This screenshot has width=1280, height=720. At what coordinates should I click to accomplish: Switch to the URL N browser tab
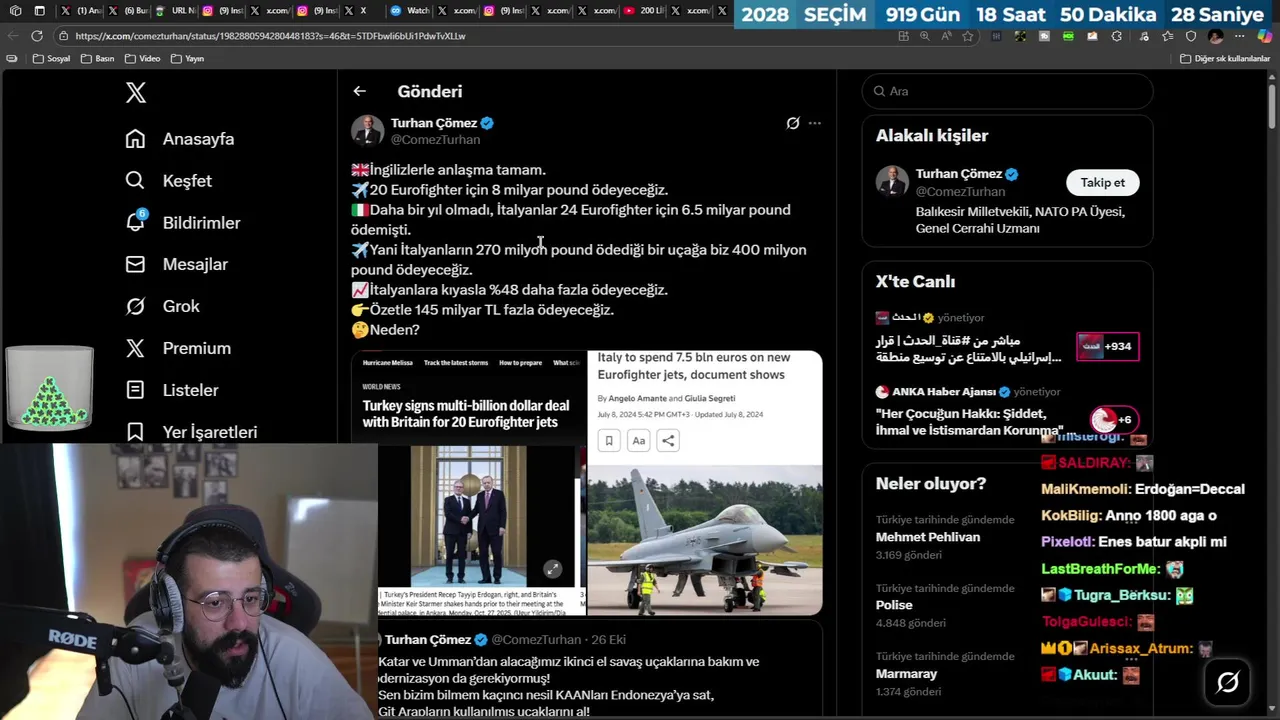[x=175, y=11]
